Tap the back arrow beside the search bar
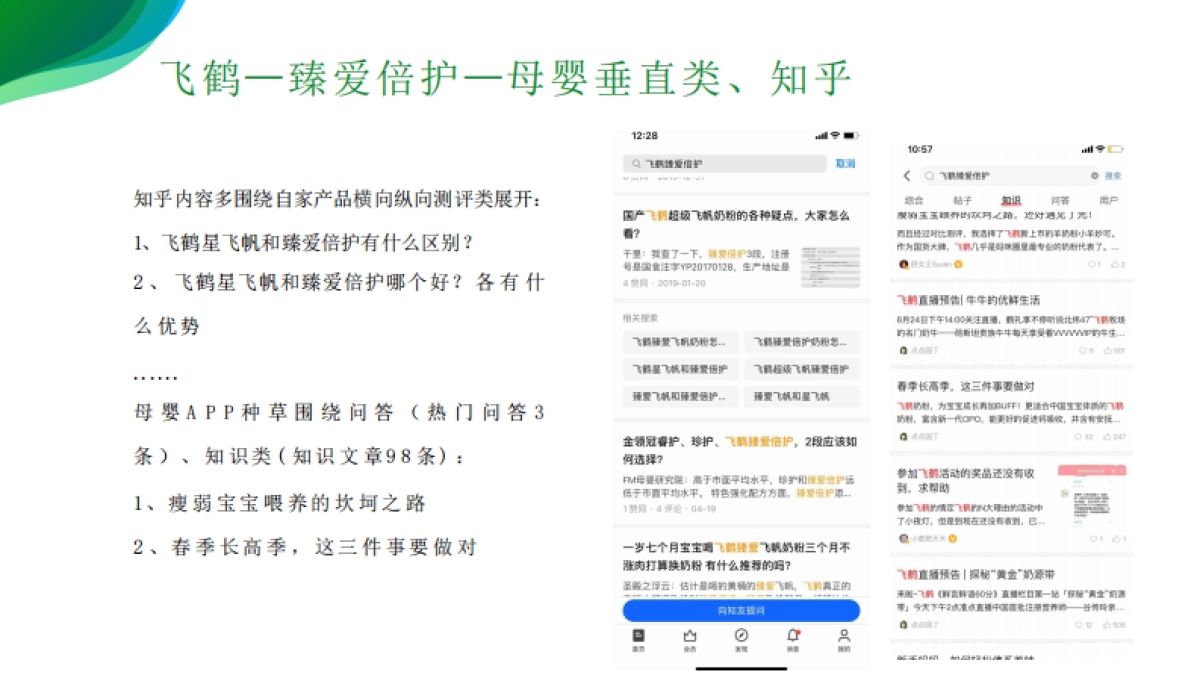 tap(907, 176)
